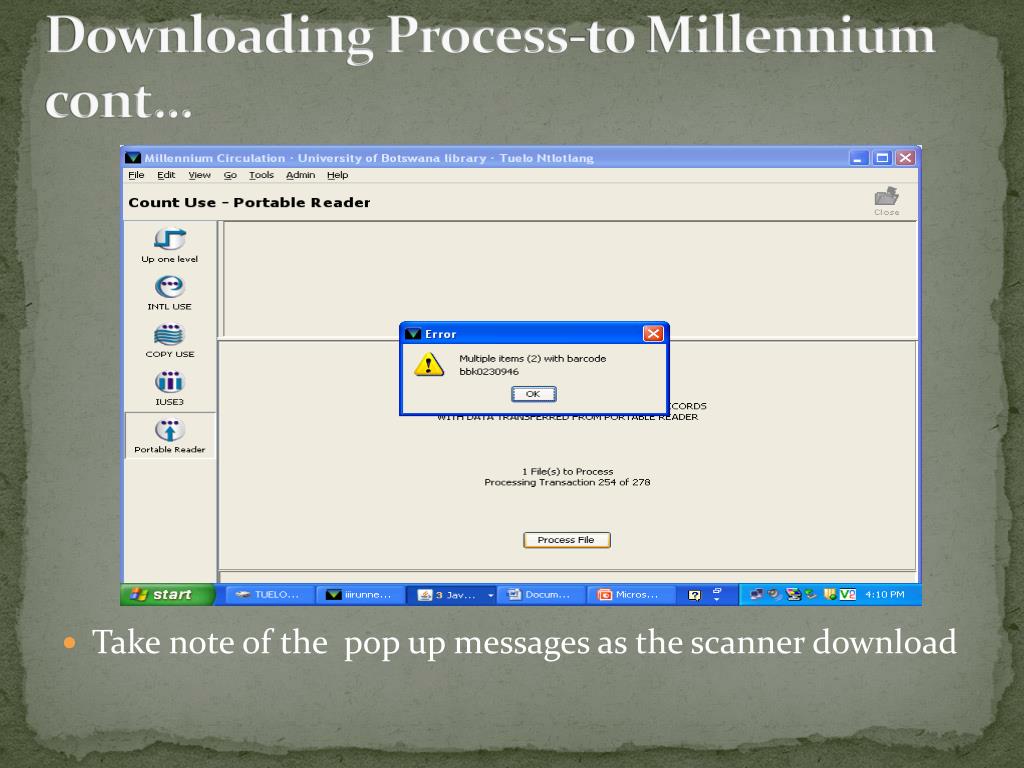The image size is (1024, 768).
Task: Open the Help menu
Action: pyautogui.click(x=338, y=175)
